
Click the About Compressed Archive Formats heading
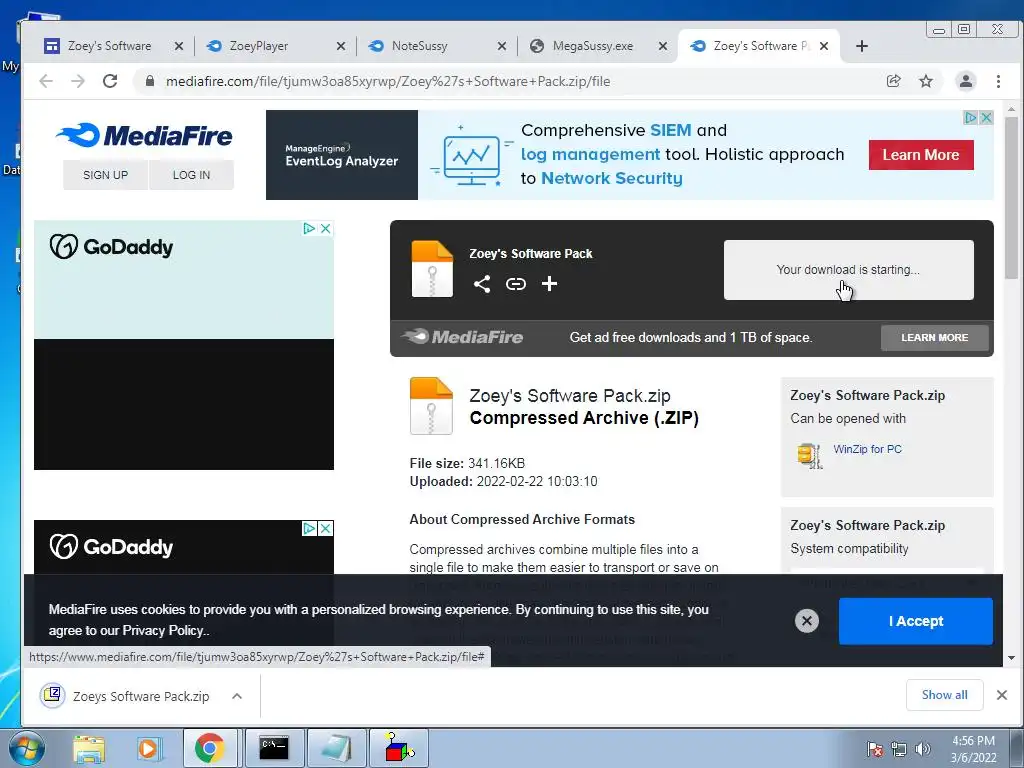522,519
